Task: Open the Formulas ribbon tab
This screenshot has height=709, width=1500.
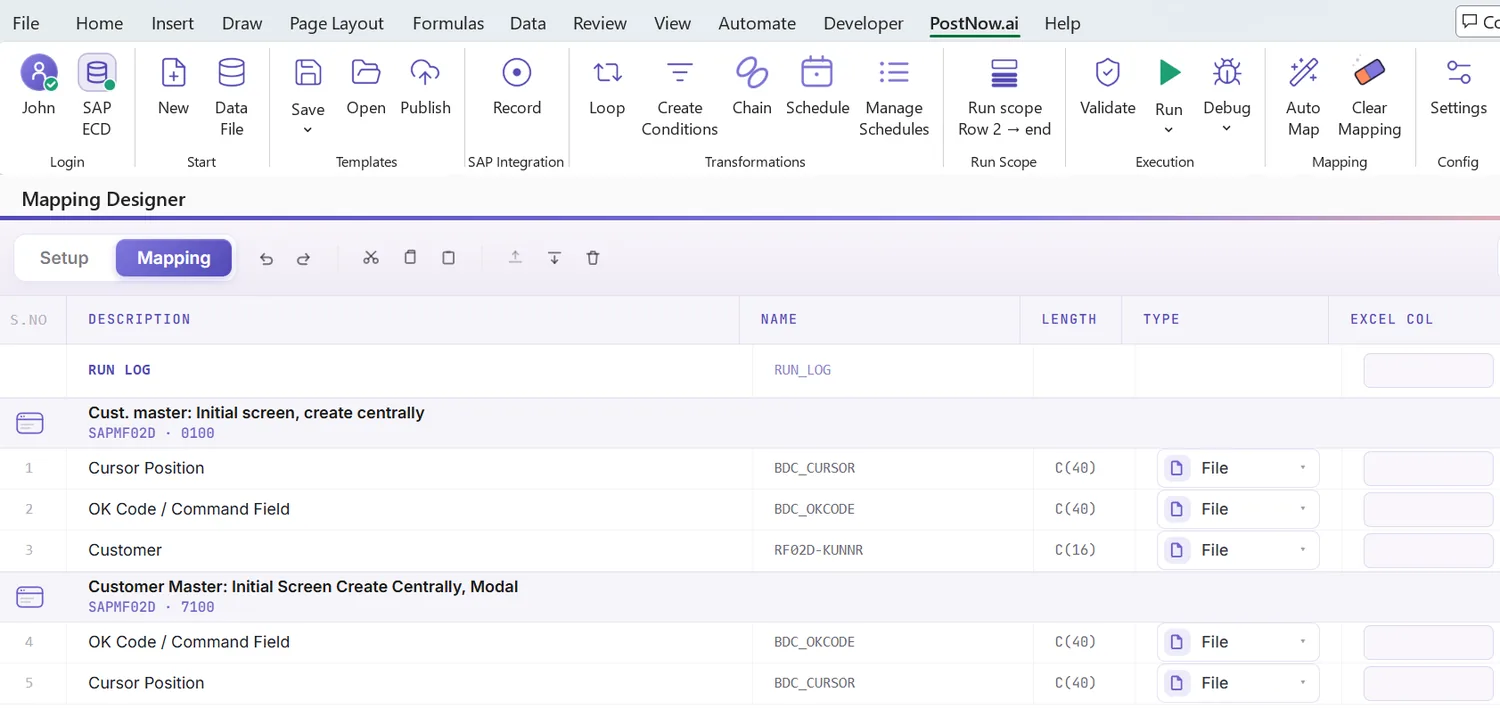Action: click(x=448, y=23)
